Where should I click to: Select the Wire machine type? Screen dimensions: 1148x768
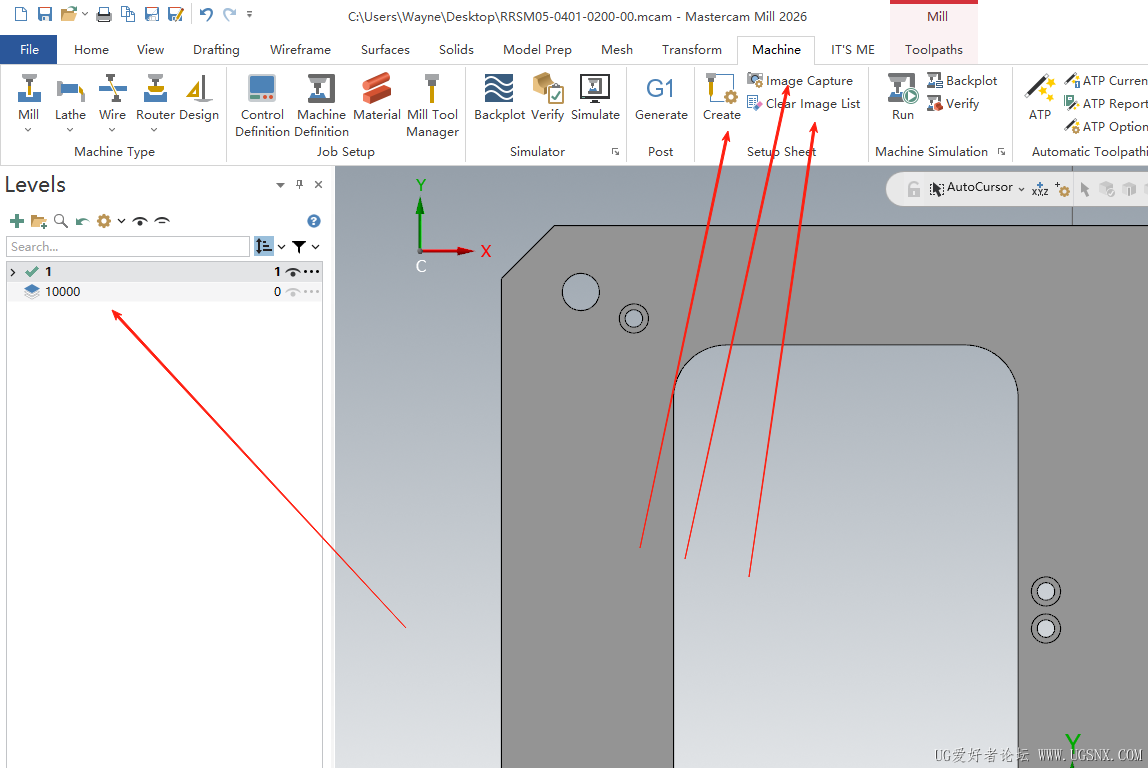click(x=112, y=97)
